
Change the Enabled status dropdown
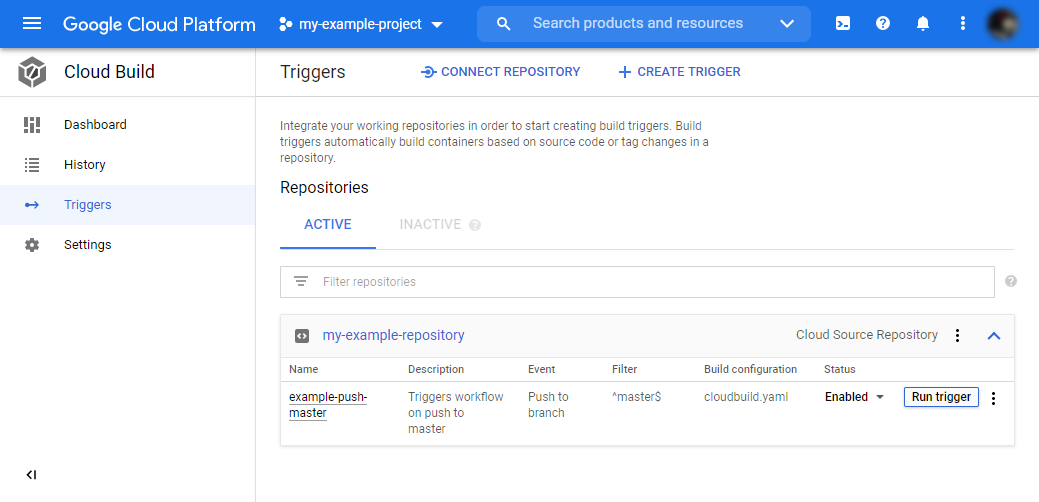click(855, 397)
